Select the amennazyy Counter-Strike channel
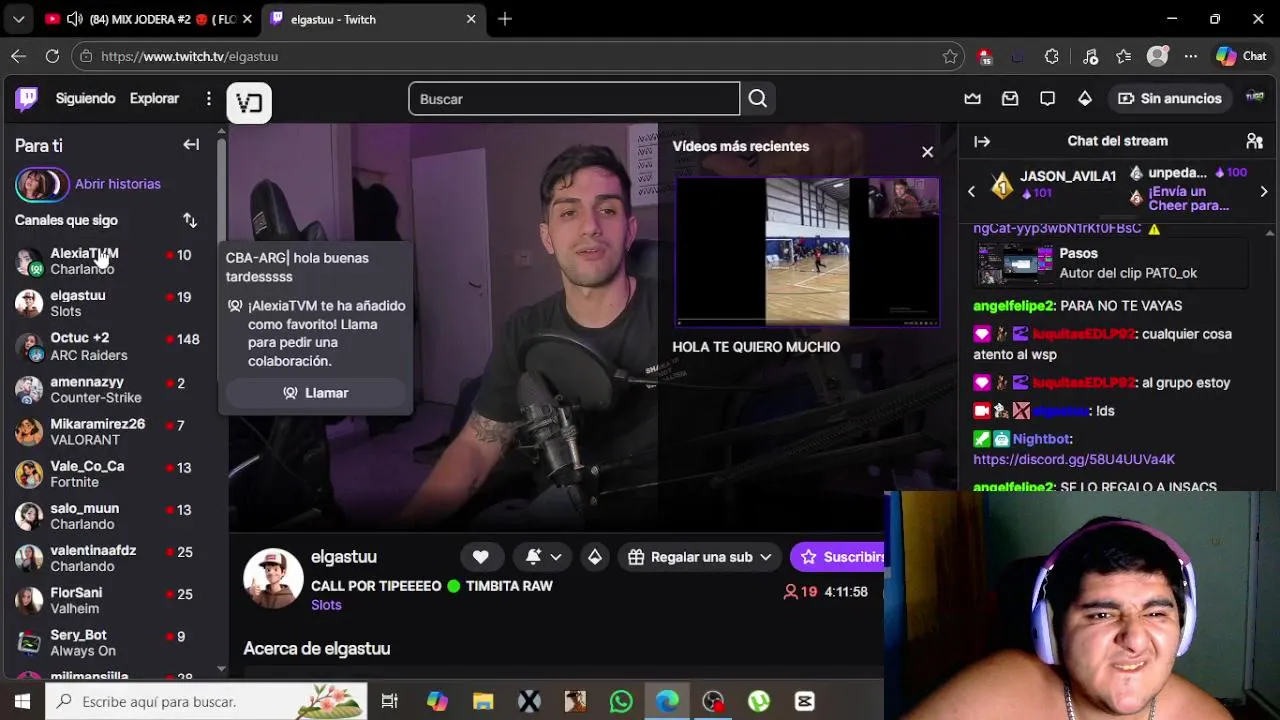Screen dimensions: 1280x720 tap(108, 389)
